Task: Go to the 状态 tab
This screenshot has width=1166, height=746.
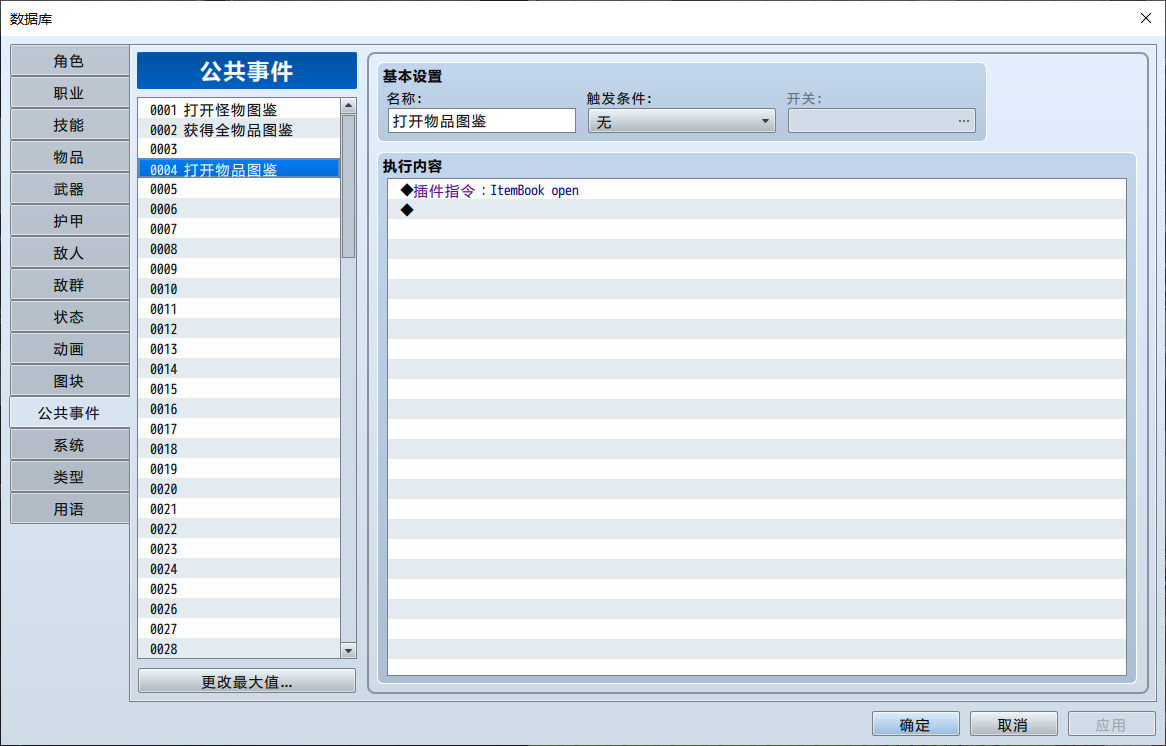Action: [x=69, y=317]
